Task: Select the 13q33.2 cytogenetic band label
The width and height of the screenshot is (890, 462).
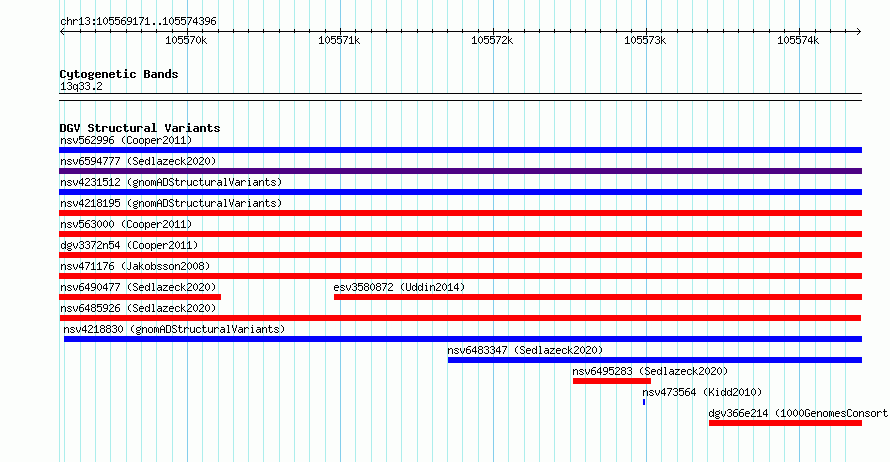Action: (81, 86)
